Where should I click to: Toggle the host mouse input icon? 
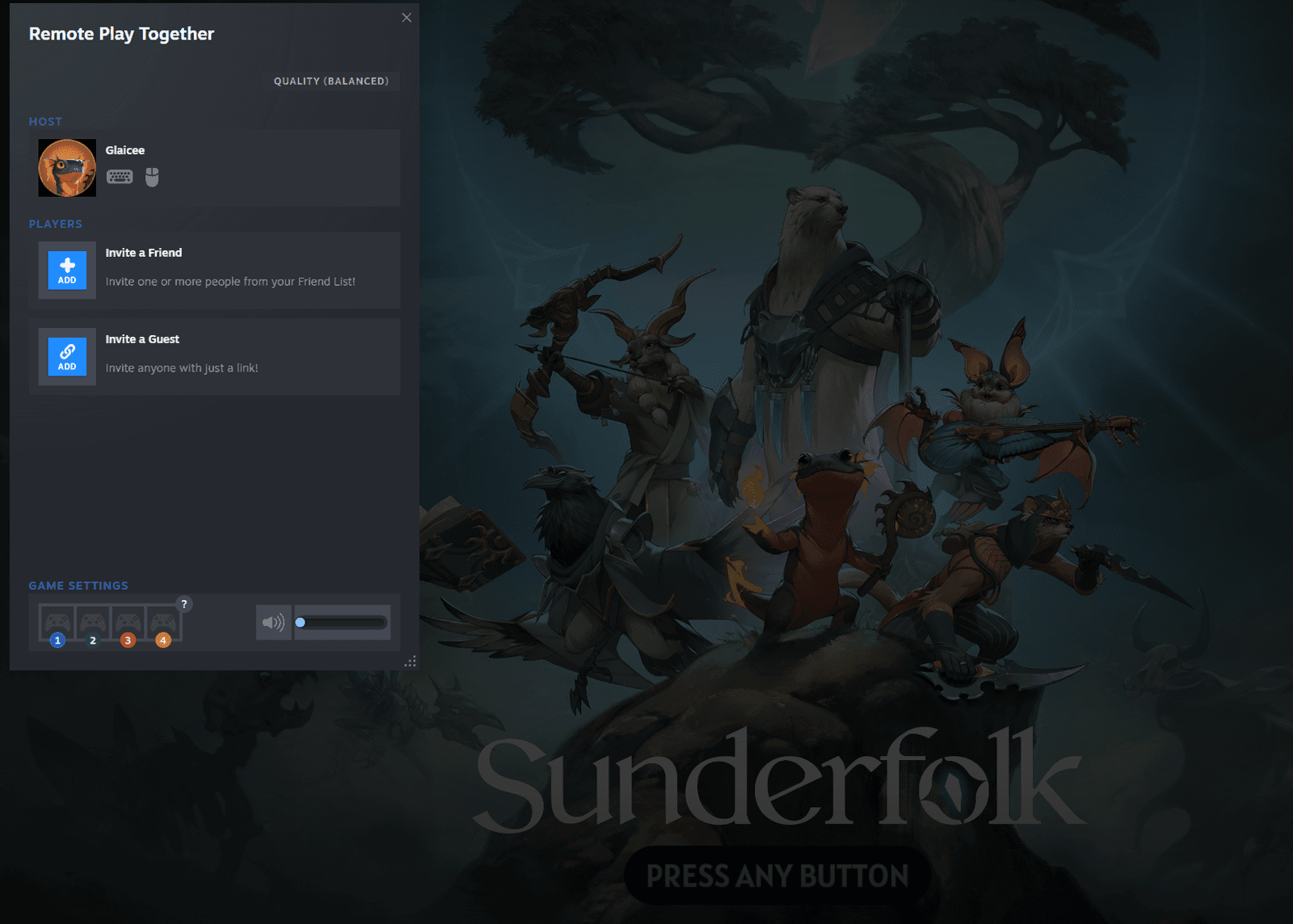click(x=152, y=177)
